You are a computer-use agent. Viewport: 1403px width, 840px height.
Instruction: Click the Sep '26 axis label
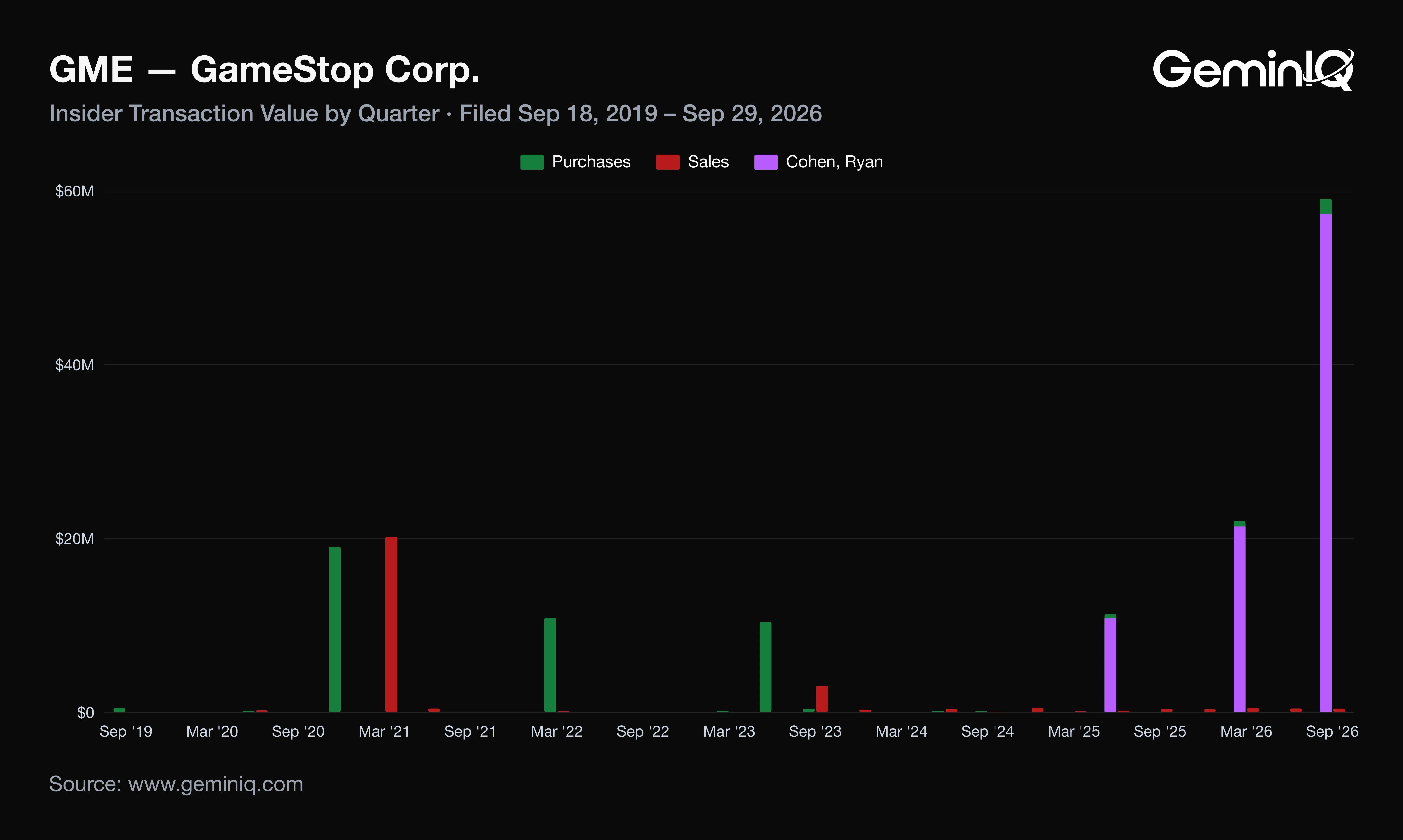coord(1332,731)
